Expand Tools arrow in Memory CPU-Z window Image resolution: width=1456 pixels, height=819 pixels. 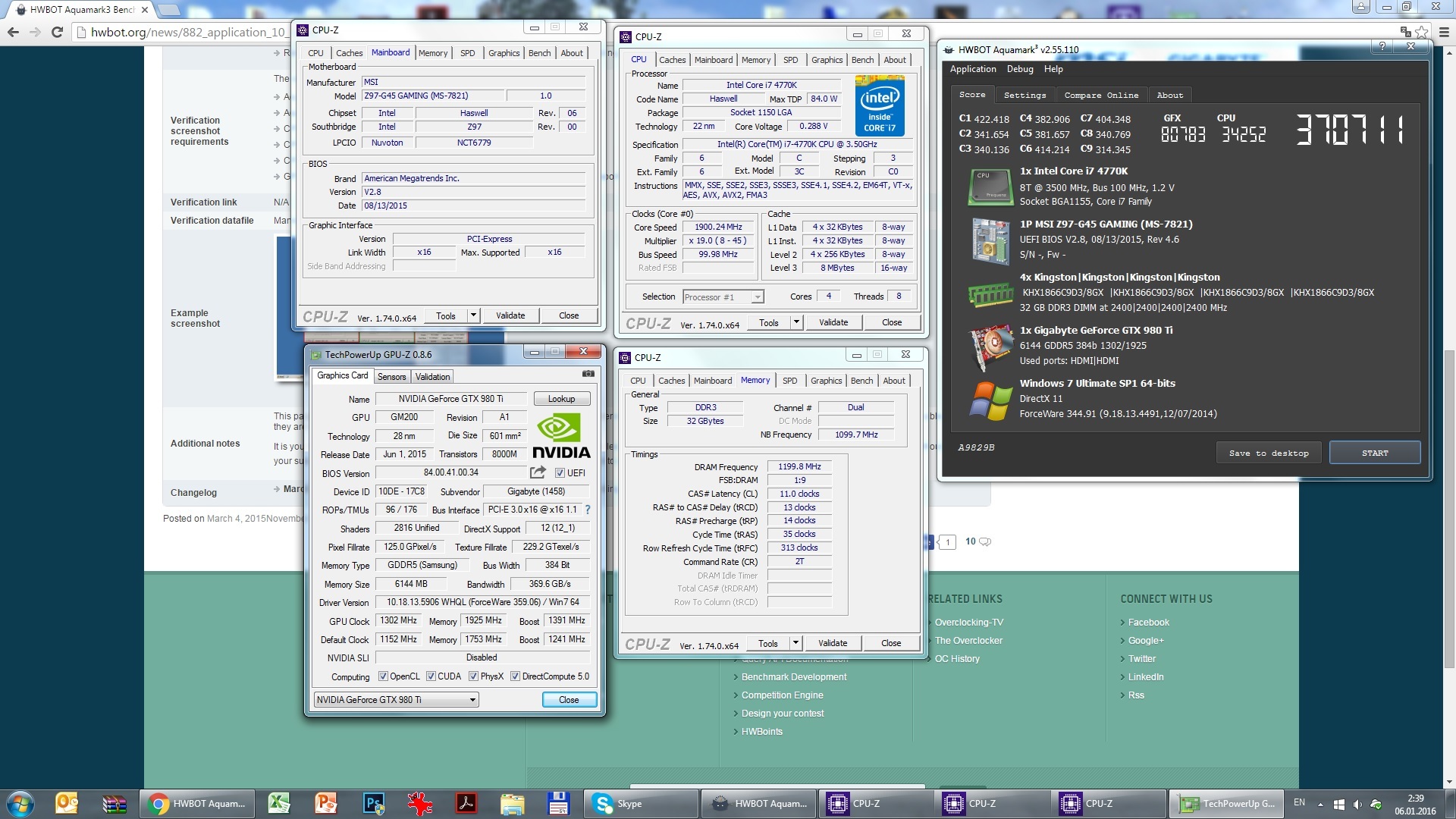[x=795, y=643]
